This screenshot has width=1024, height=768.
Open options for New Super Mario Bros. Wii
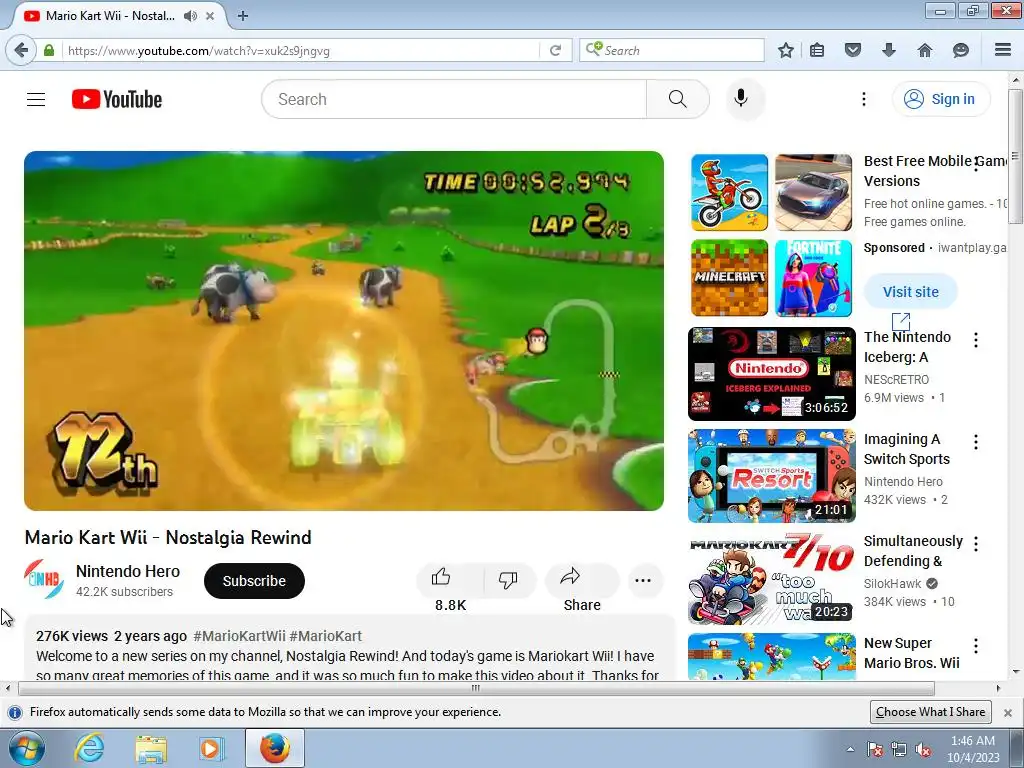pos(976,646)
